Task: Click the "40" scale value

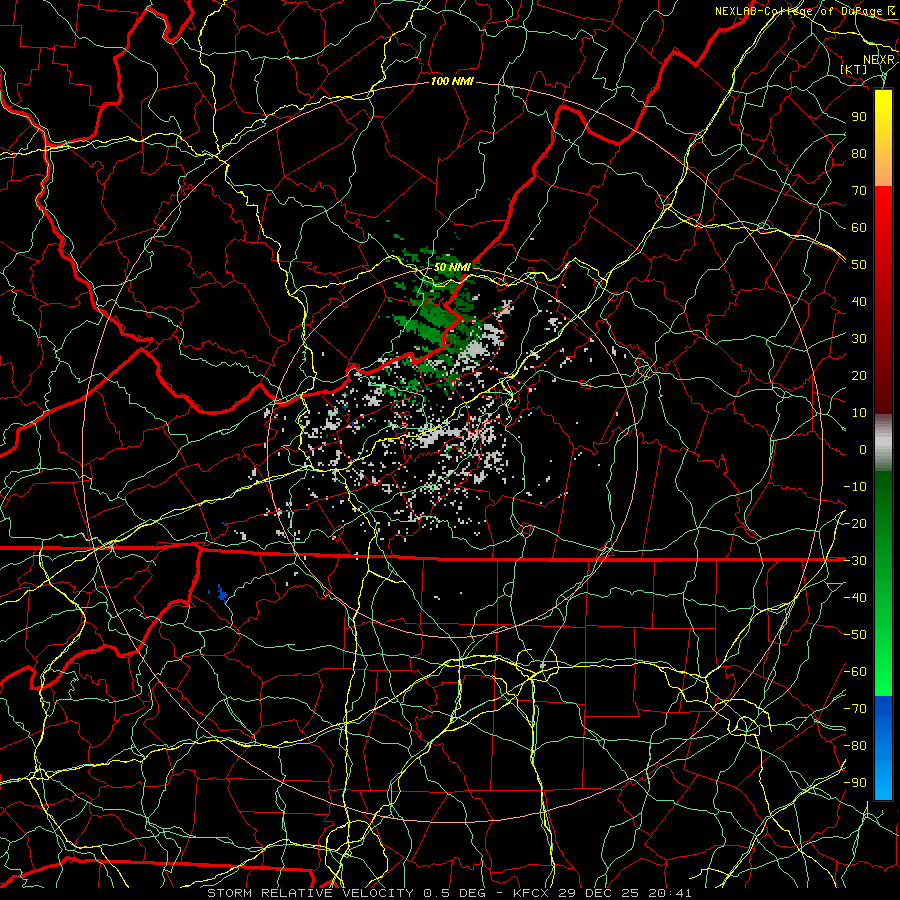Action: 859,302
